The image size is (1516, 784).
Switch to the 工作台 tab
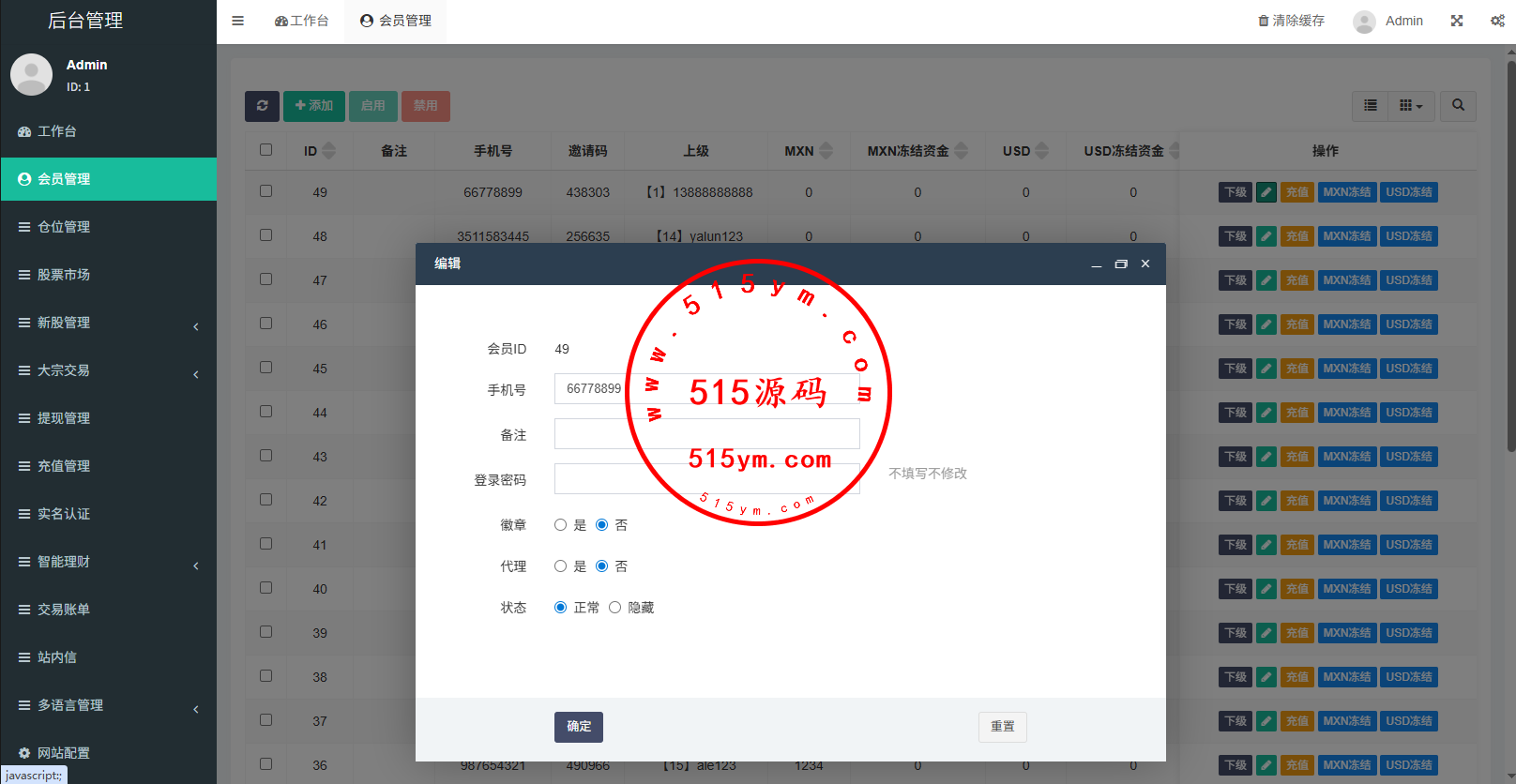coord(301,21)
